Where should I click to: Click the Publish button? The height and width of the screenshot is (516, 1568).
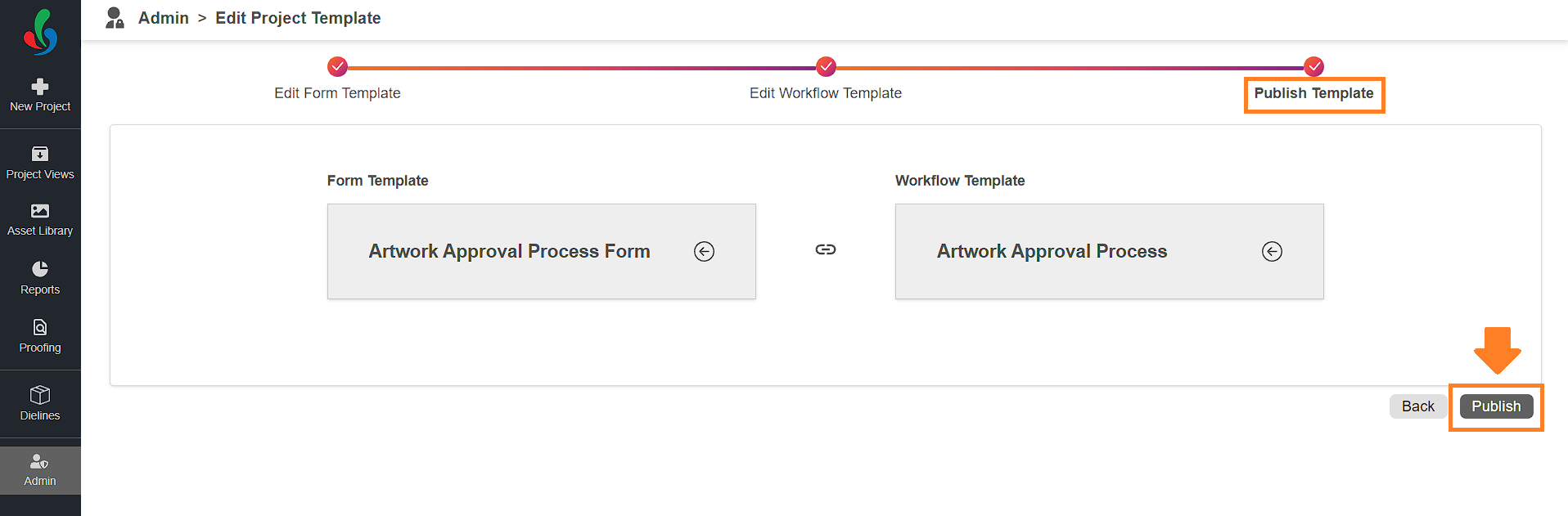point(1496,406)
